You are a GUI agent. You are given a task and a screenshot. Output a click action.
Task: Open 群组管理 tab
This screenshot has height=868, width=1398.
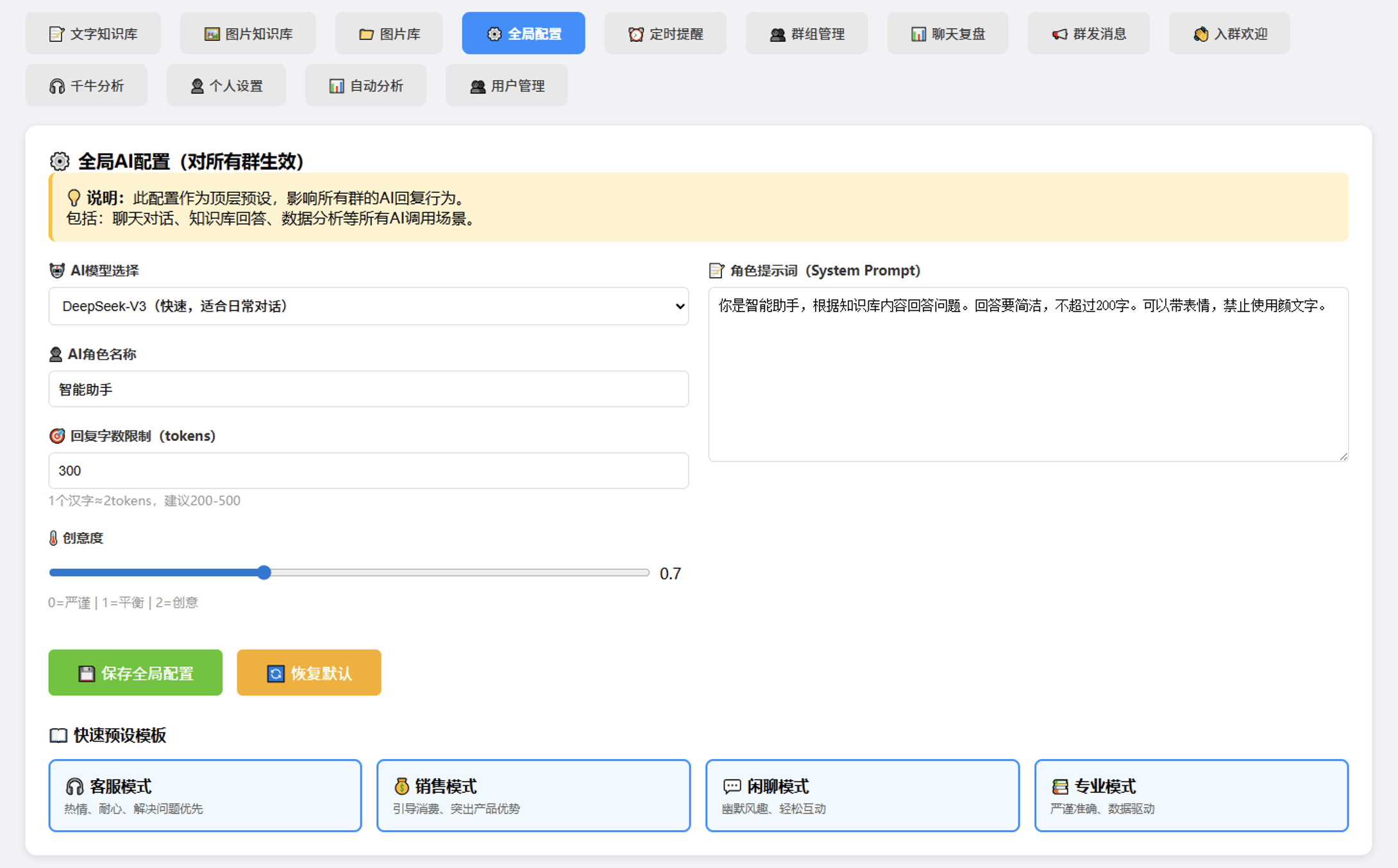click(807, 33)
